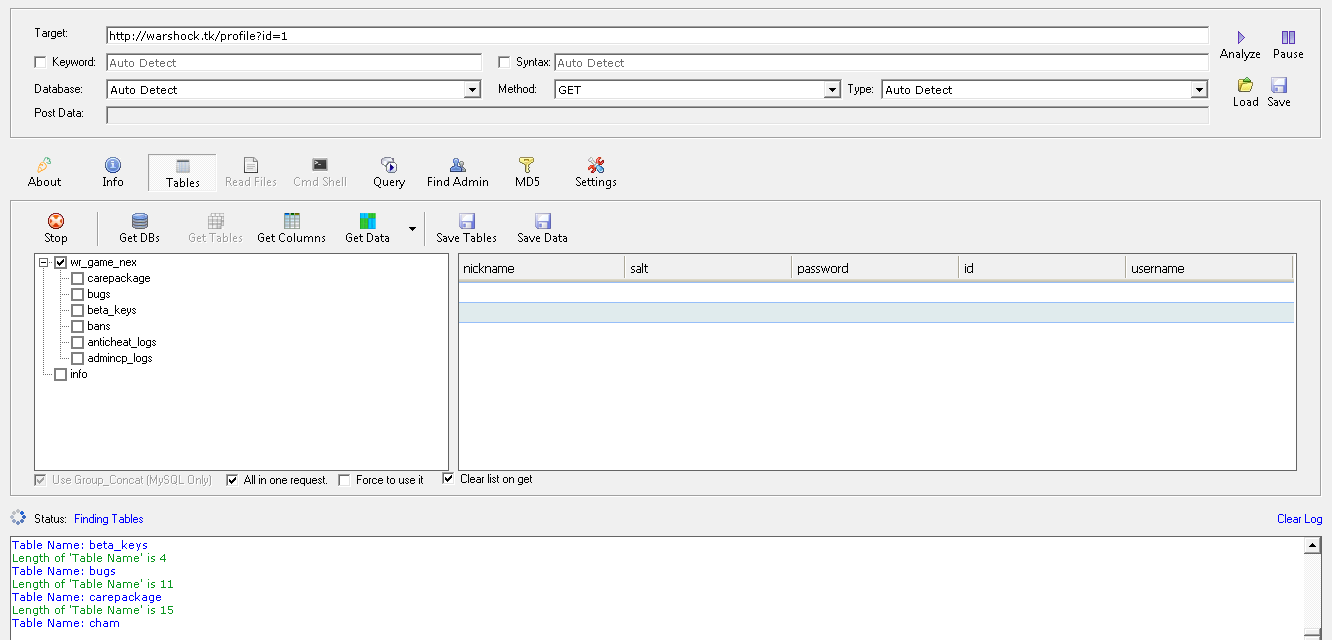Uncheck the wr_game_nex database checkbox
The image size is (1332, 640).
pyautogui.click(x=60, y=262)
